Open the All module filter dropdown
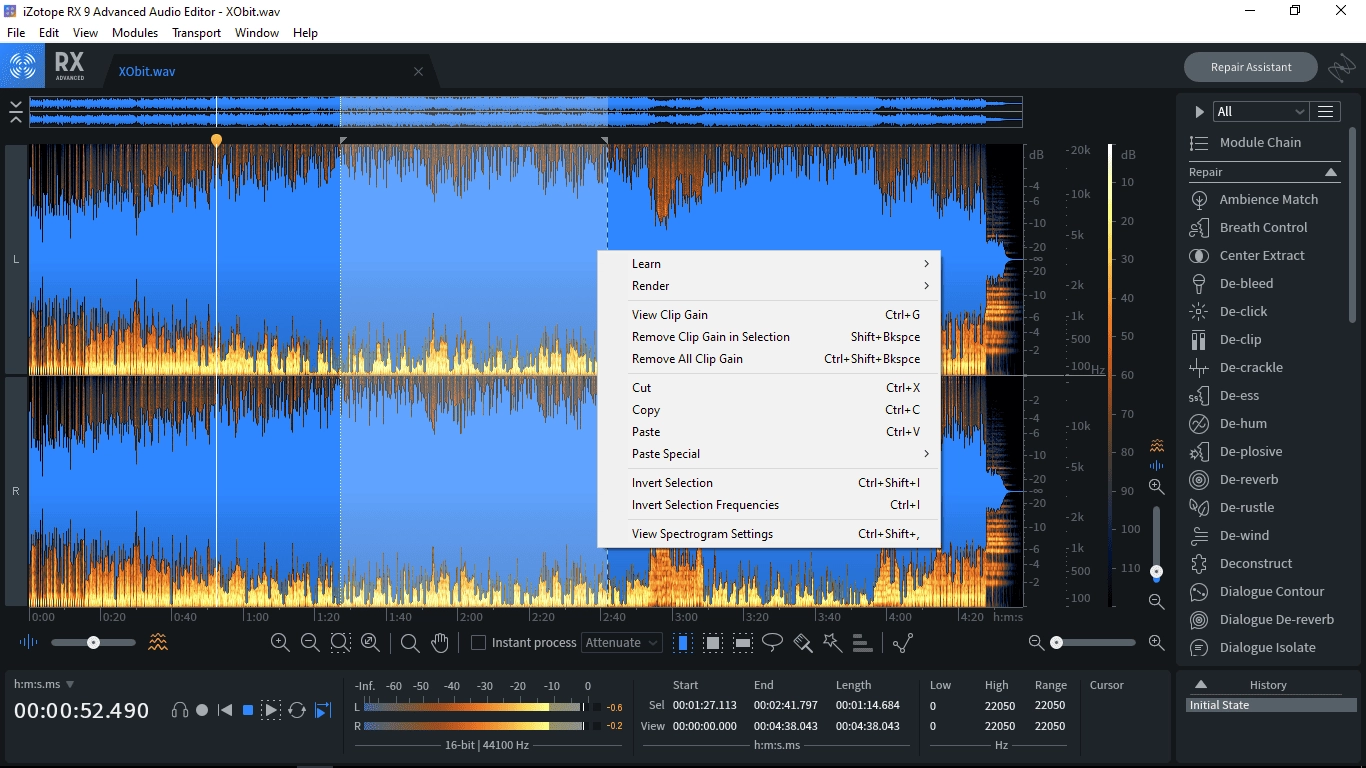Viewport: 1366px width, 768px height. click(x=1261, y=112)
